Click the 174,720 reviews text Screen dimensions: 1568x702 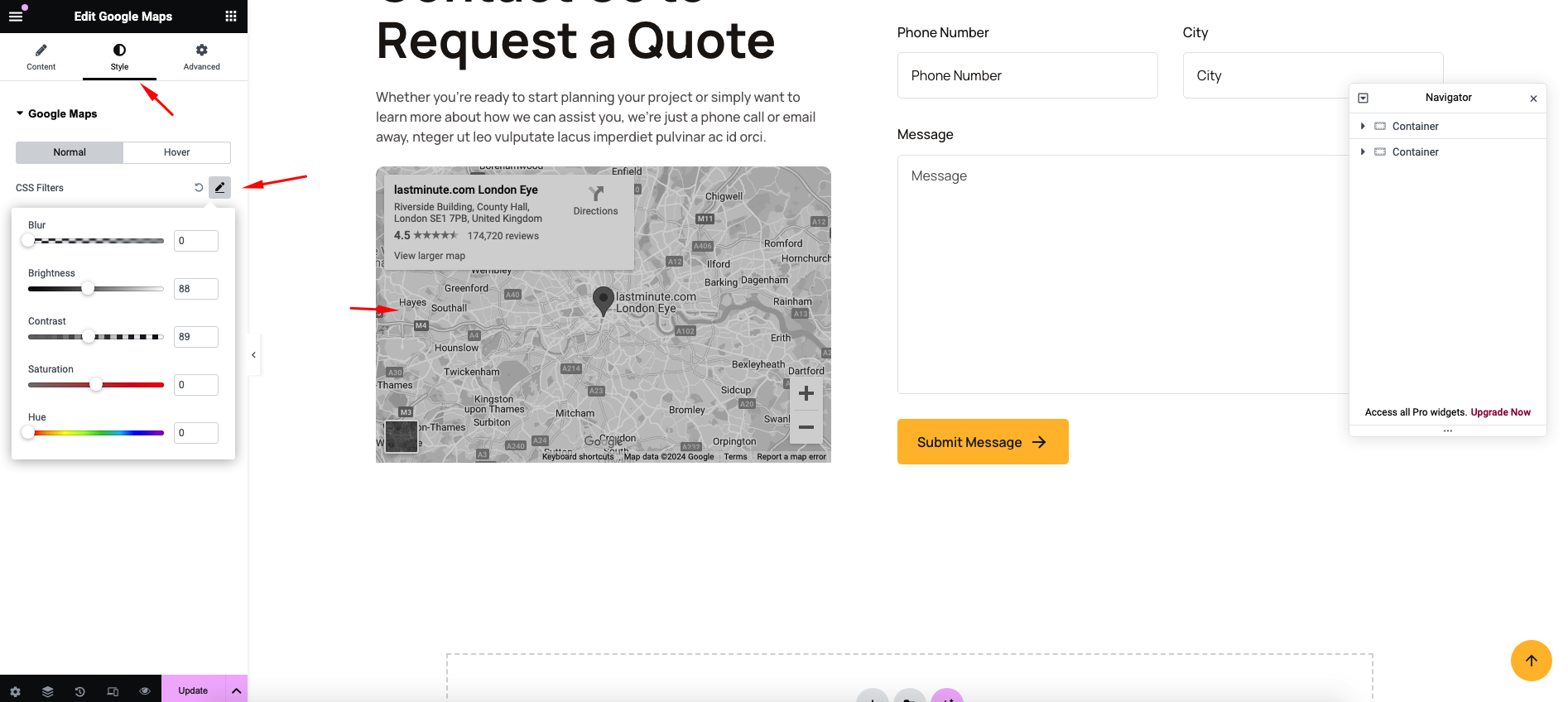point(503,236)
